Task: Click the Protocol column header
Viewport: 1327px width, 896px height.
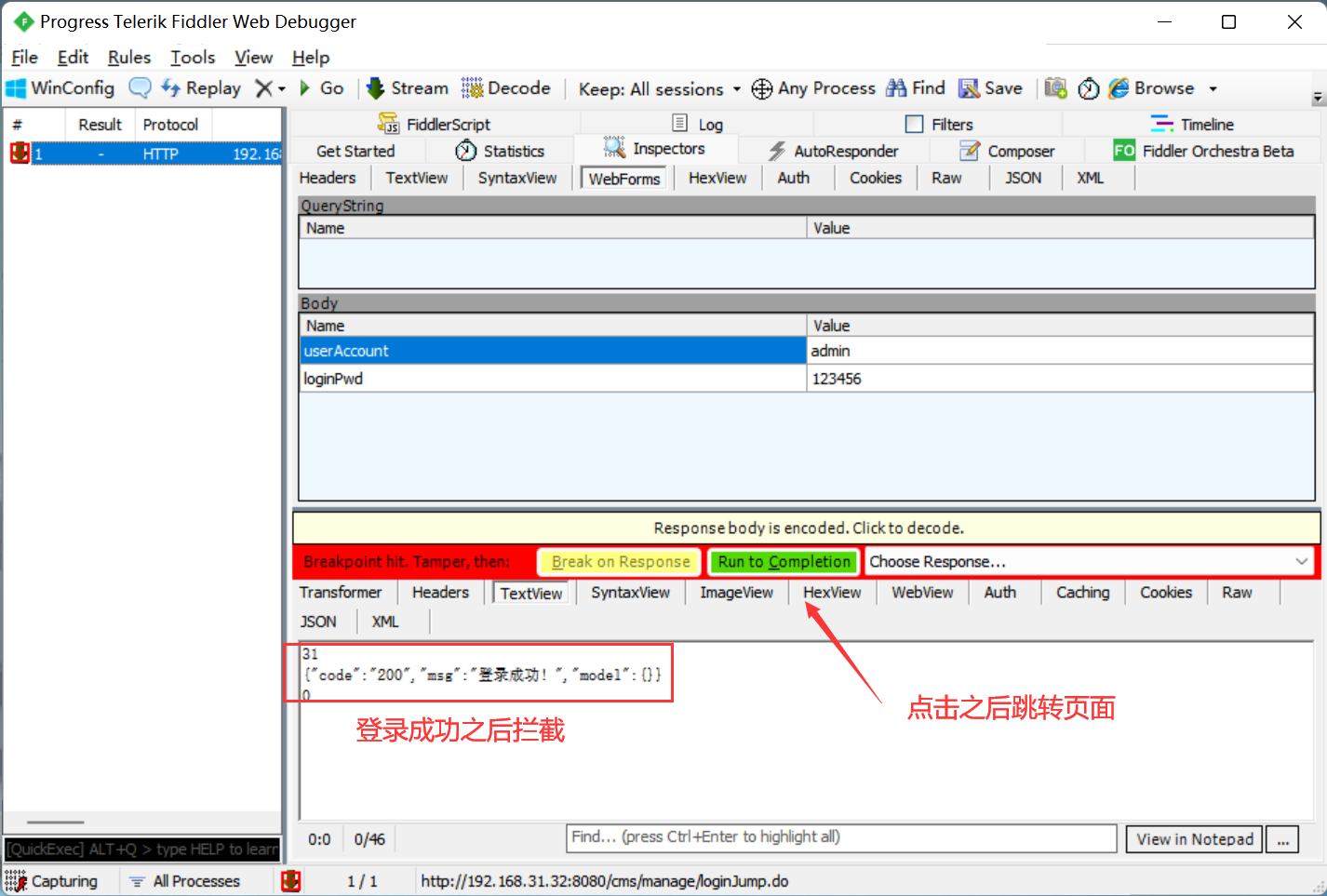Action: 171,125
